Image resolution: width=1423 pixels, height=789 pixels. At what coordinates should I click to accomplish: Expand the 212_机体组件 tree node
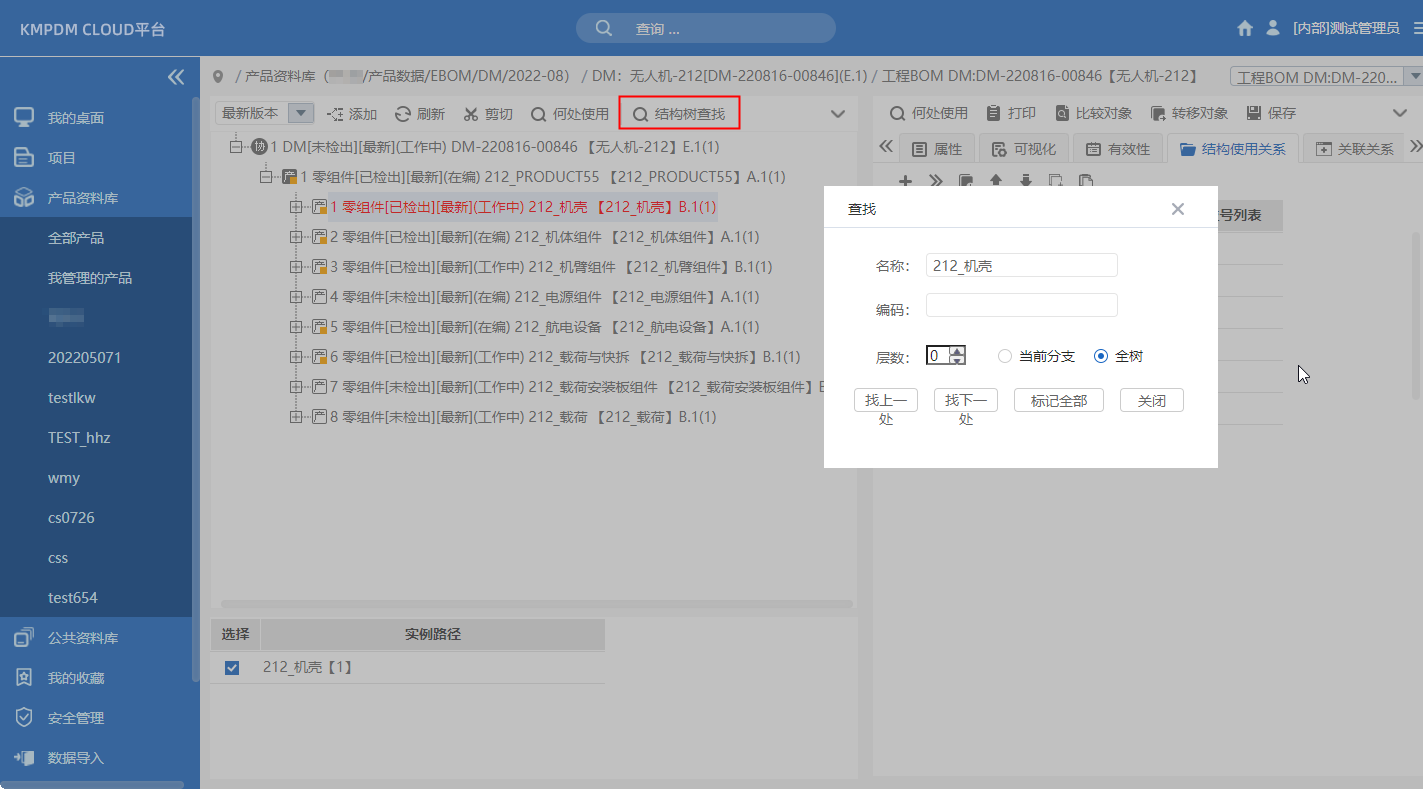296,237
